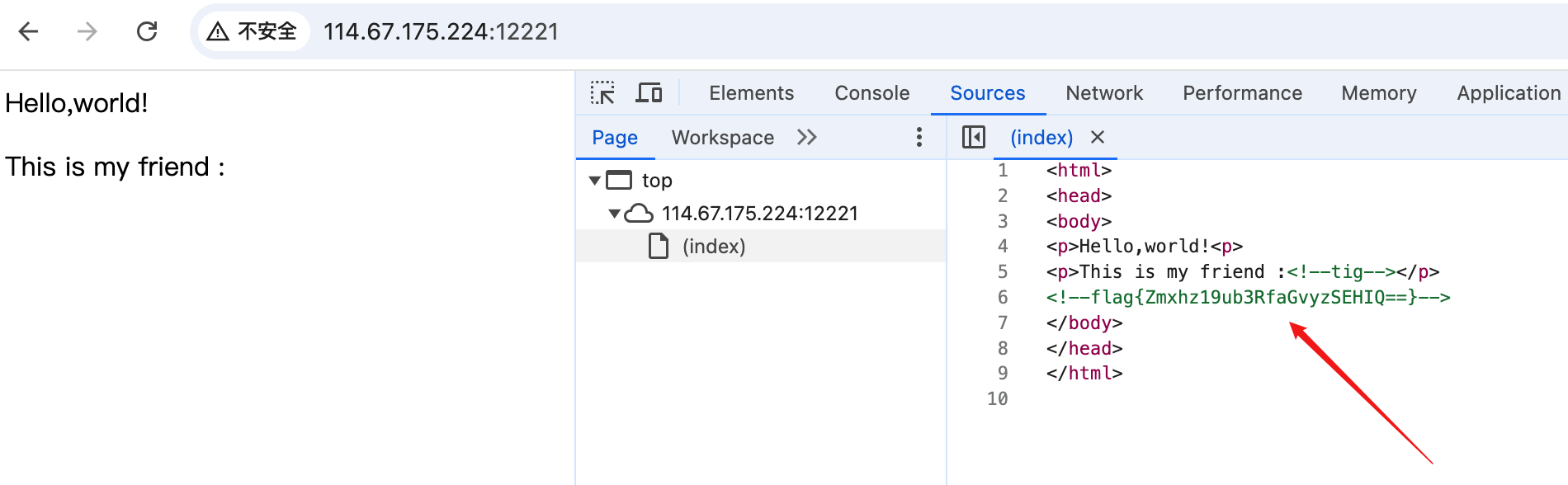Show more navigator tabs chevron

point(807,137)
